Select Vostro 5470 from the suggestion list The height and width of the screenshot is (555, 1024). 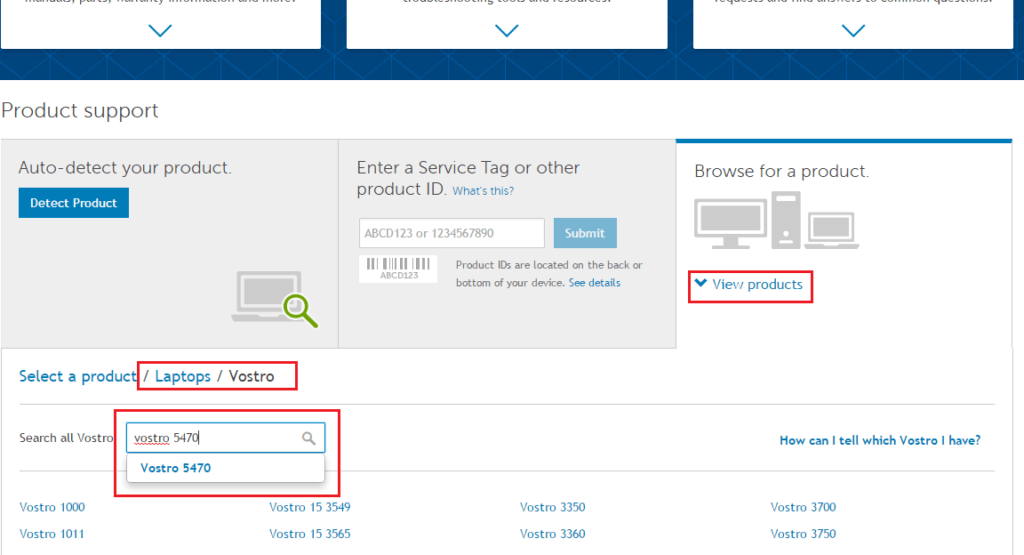point(176,468)
